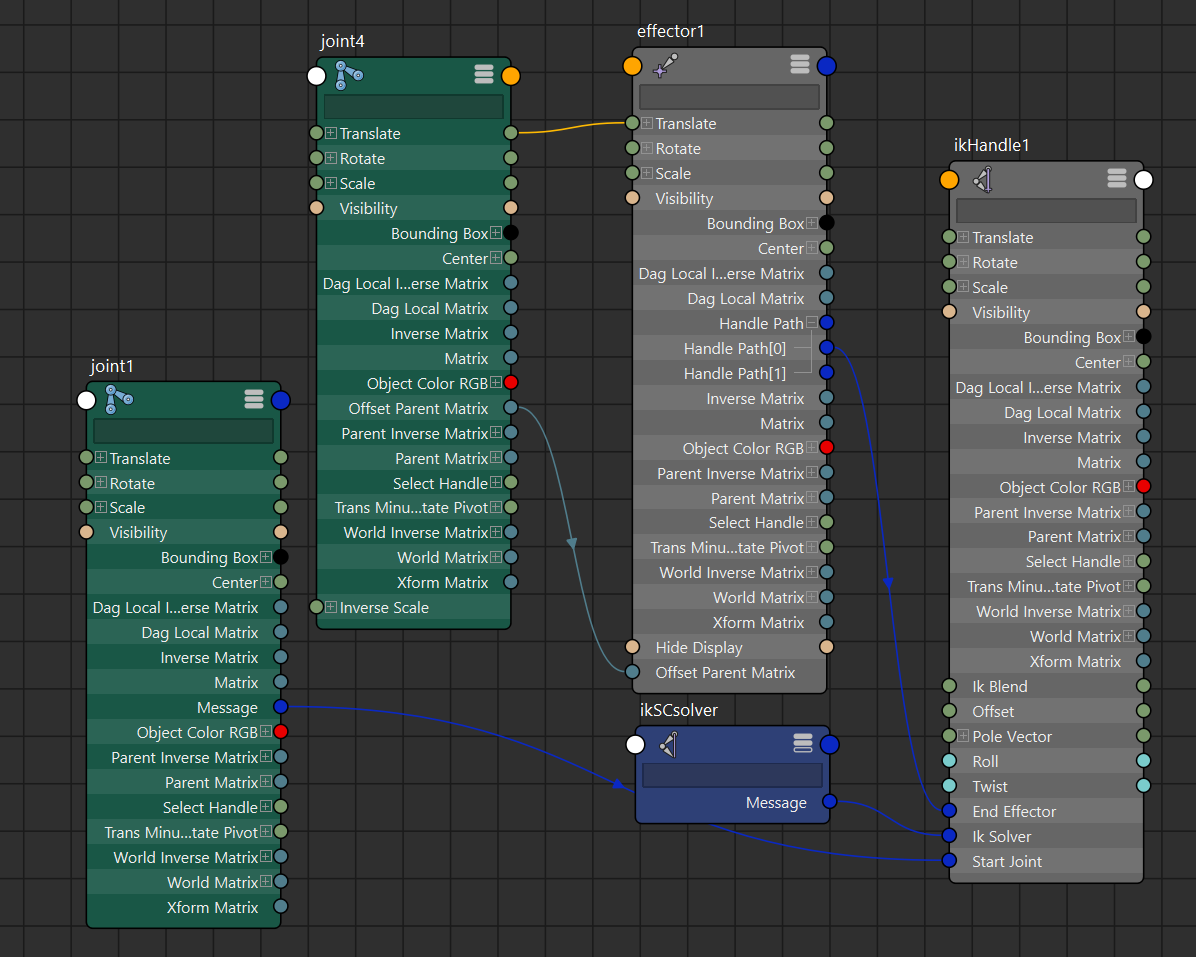
Task: Click ikHandle1 Start Joint input port
Action: [950, 861]
